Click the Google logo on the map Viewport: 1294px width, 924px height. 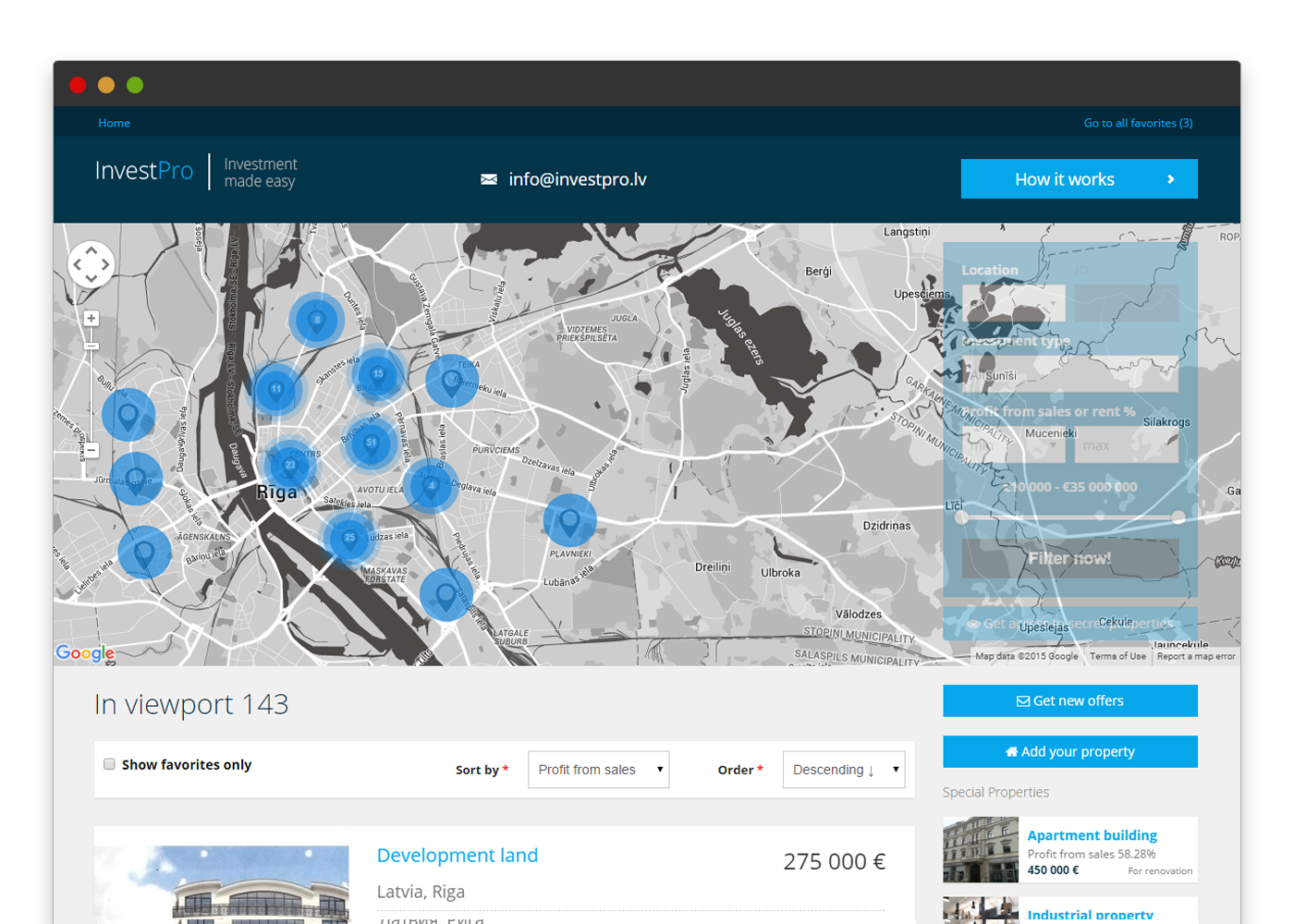pos(85,653)
